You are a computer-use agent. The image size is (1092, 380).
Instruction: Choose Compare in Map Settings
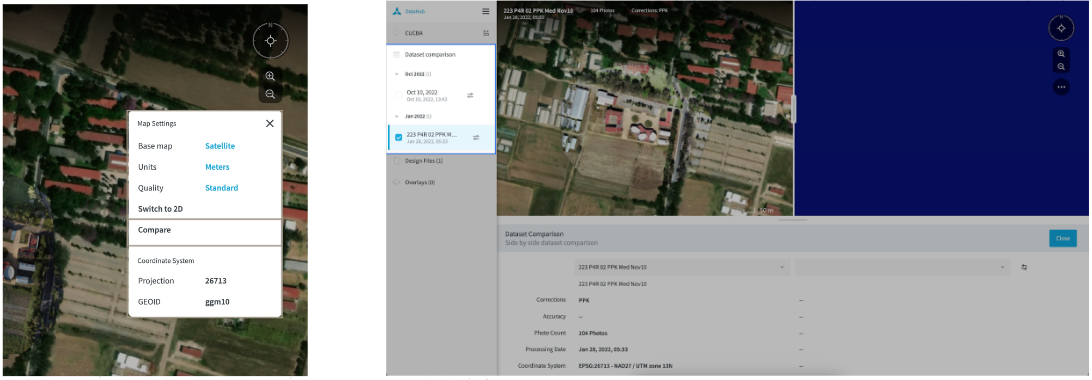click(205, 230)
